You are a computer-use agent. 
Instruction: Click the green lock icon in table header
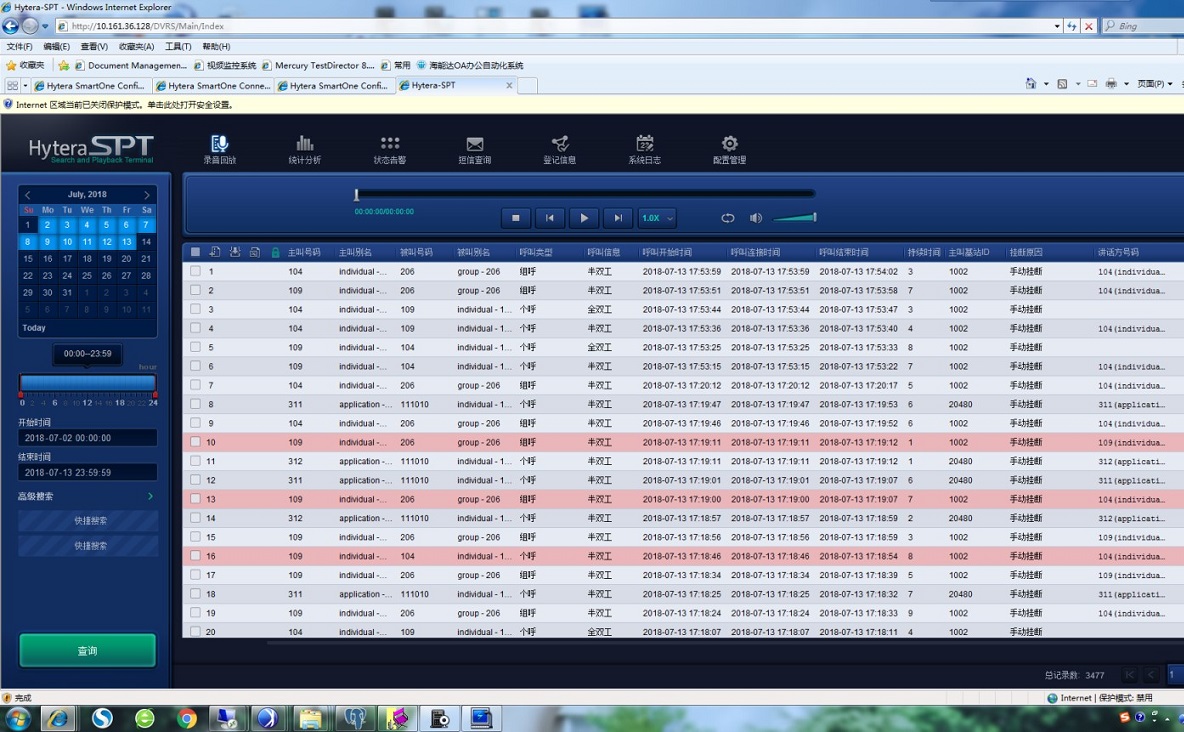(275, 252)
